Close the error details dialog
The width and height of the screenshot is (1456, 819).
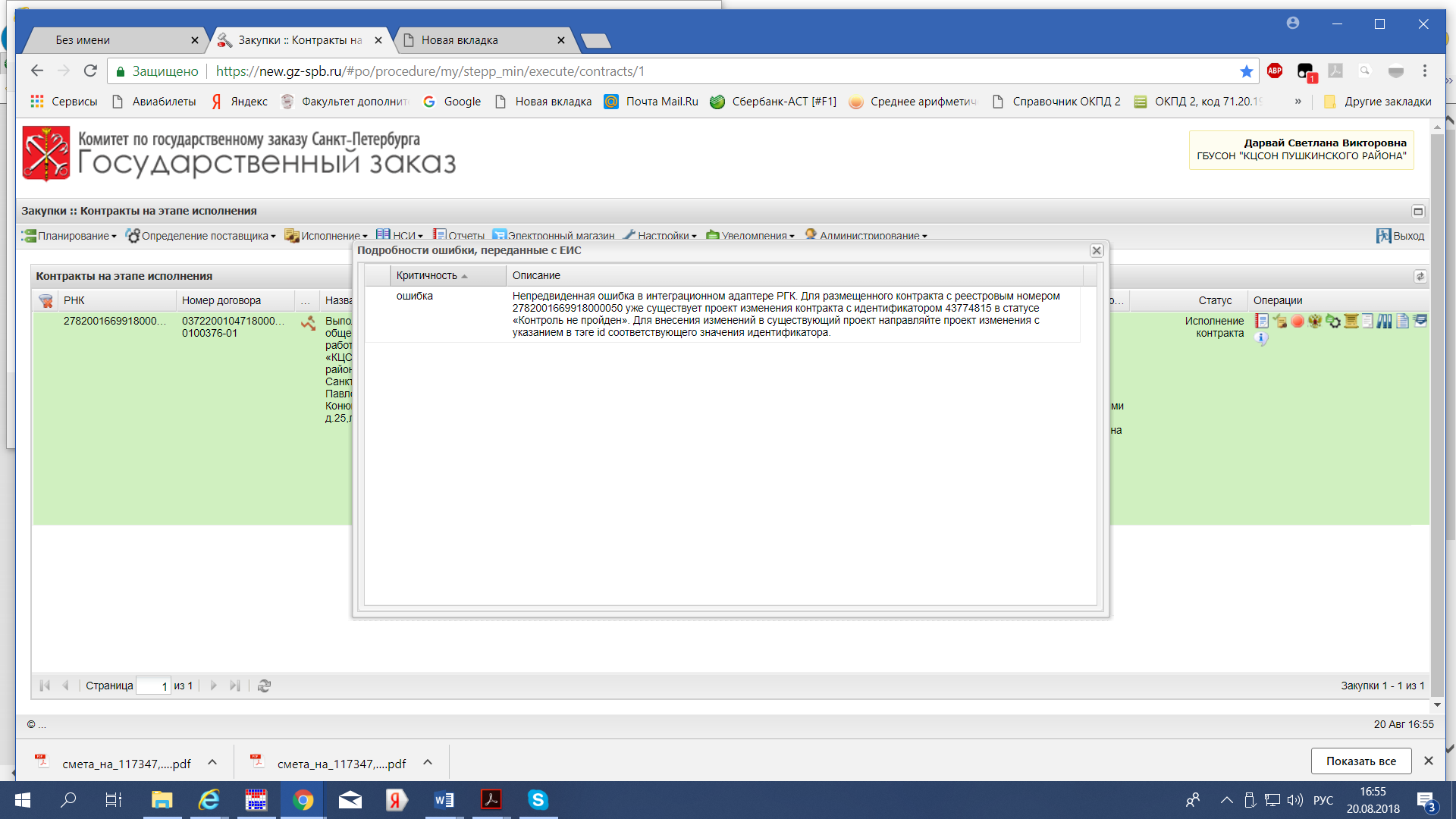tap(1096, 250)
